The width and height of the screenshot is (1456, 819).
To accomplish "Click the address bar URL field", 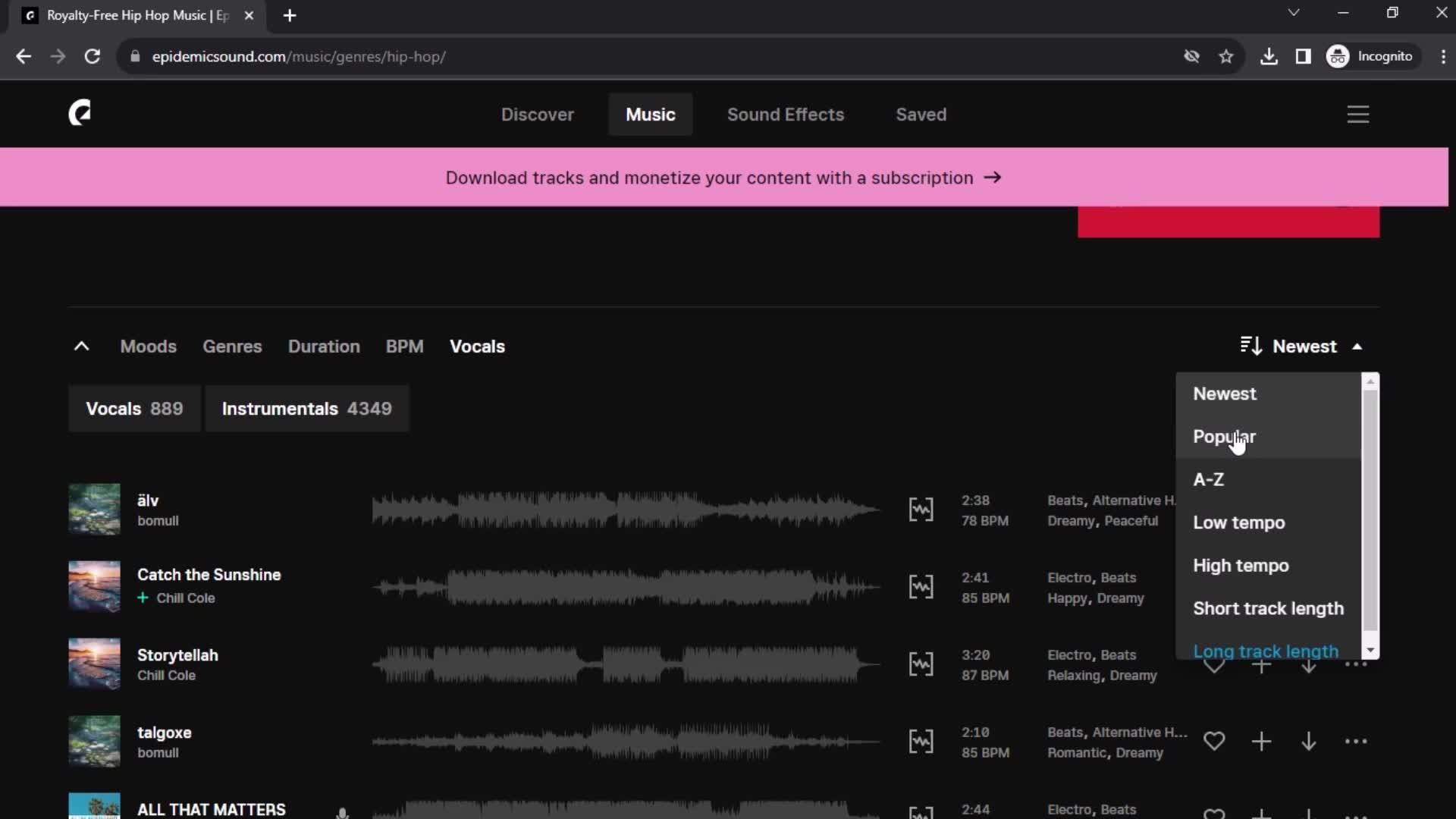I will tap(652, 57).
